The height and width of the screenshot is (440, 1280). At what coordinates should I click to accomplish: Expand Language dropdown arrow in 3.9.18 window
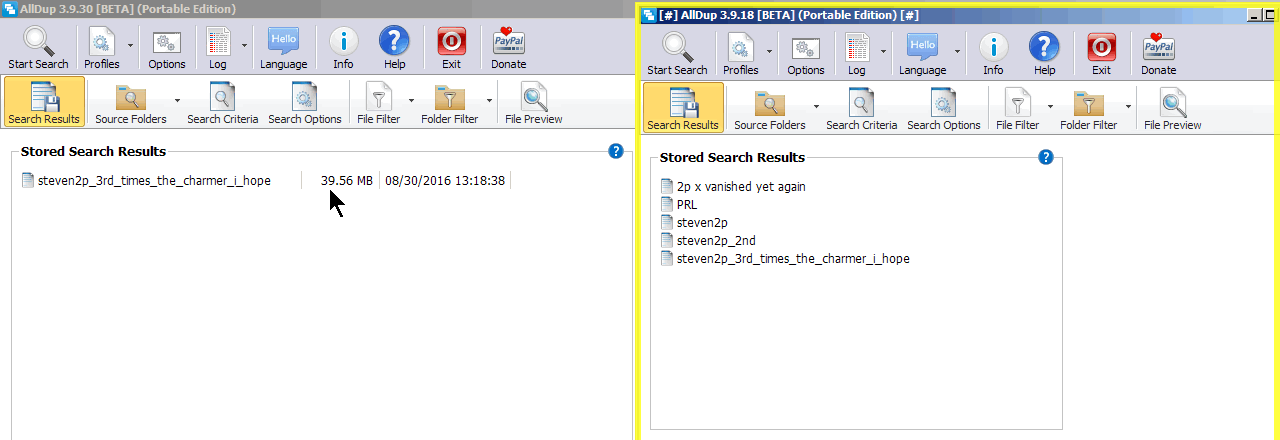click(957, 50)
